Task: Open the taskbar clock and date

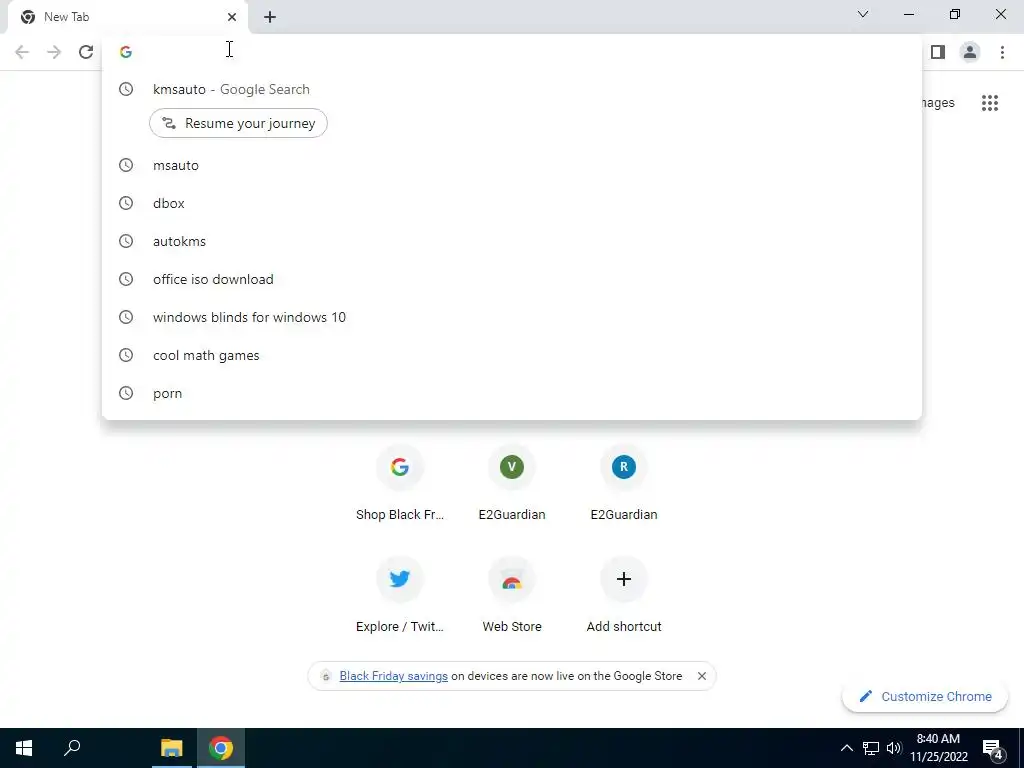Action: 938,748
